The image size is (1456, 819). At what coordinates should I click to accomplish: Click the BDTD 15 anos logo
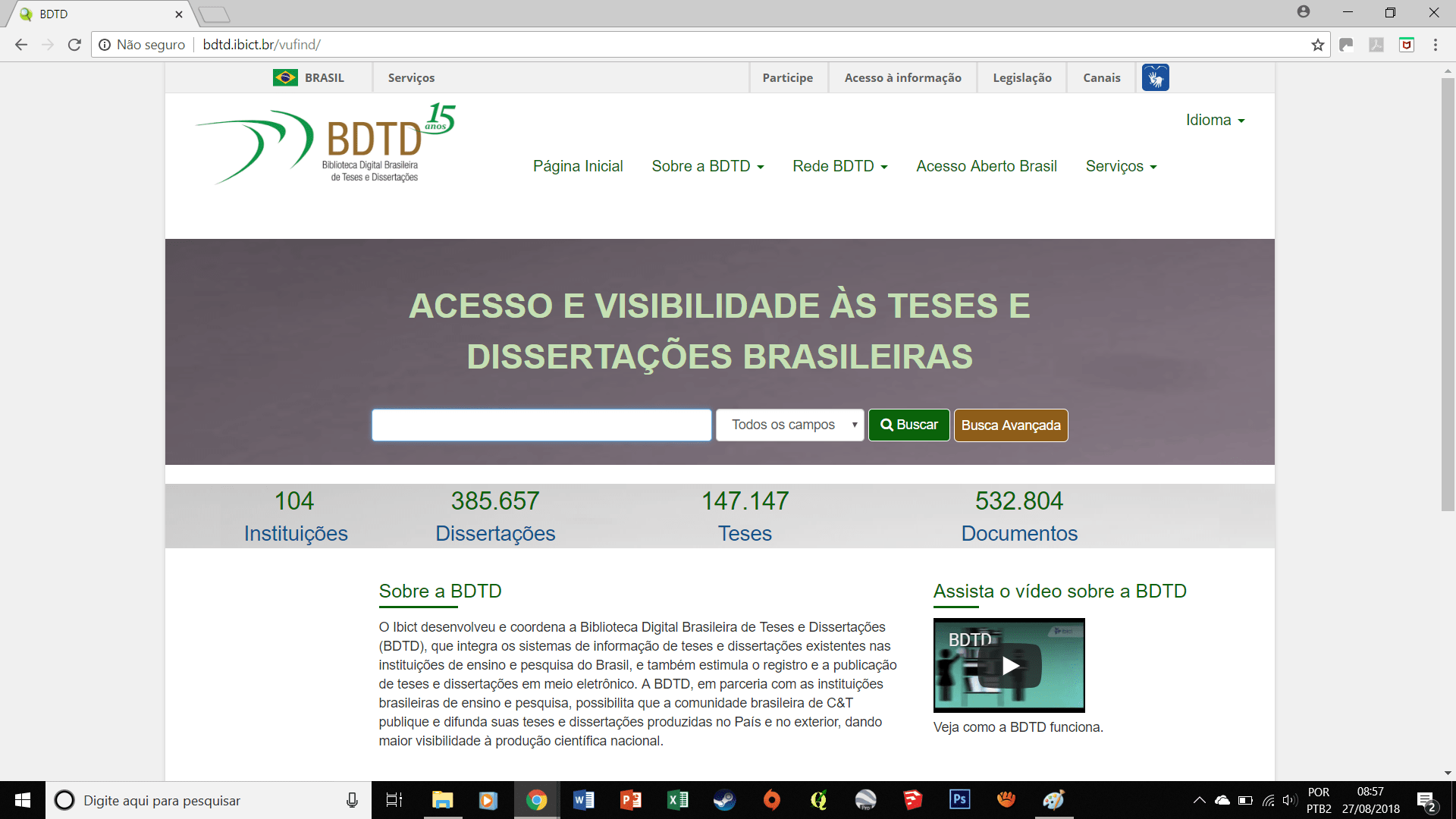[326, 144]
